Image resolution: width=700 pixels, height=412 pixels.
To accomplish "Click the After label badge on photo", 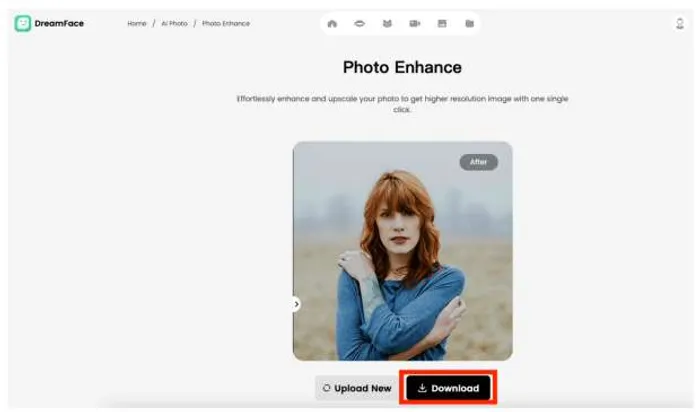I will tap(478, 162).
